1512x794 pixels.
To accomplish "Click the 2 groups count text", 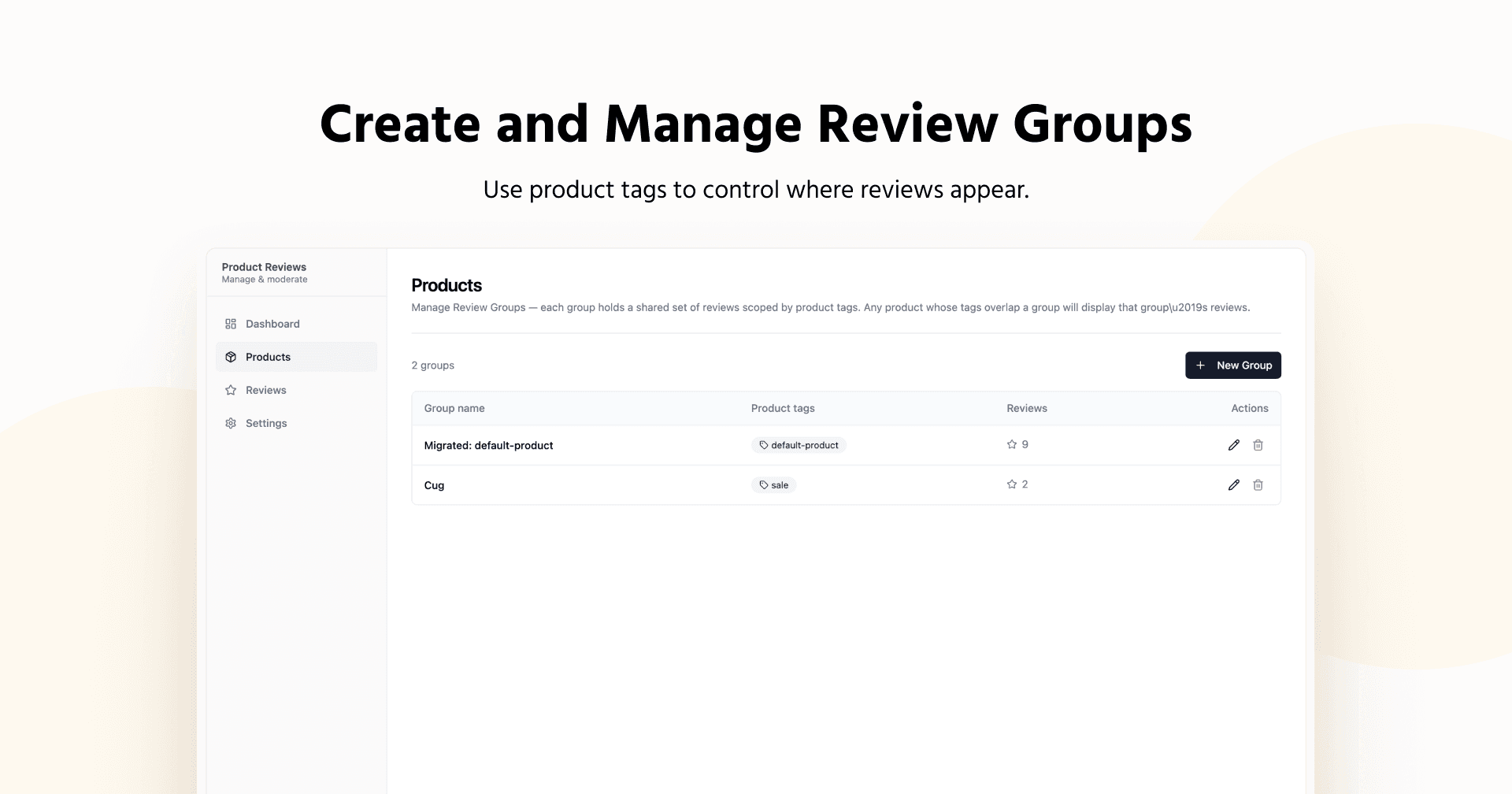I will click(x=433, y=365).
